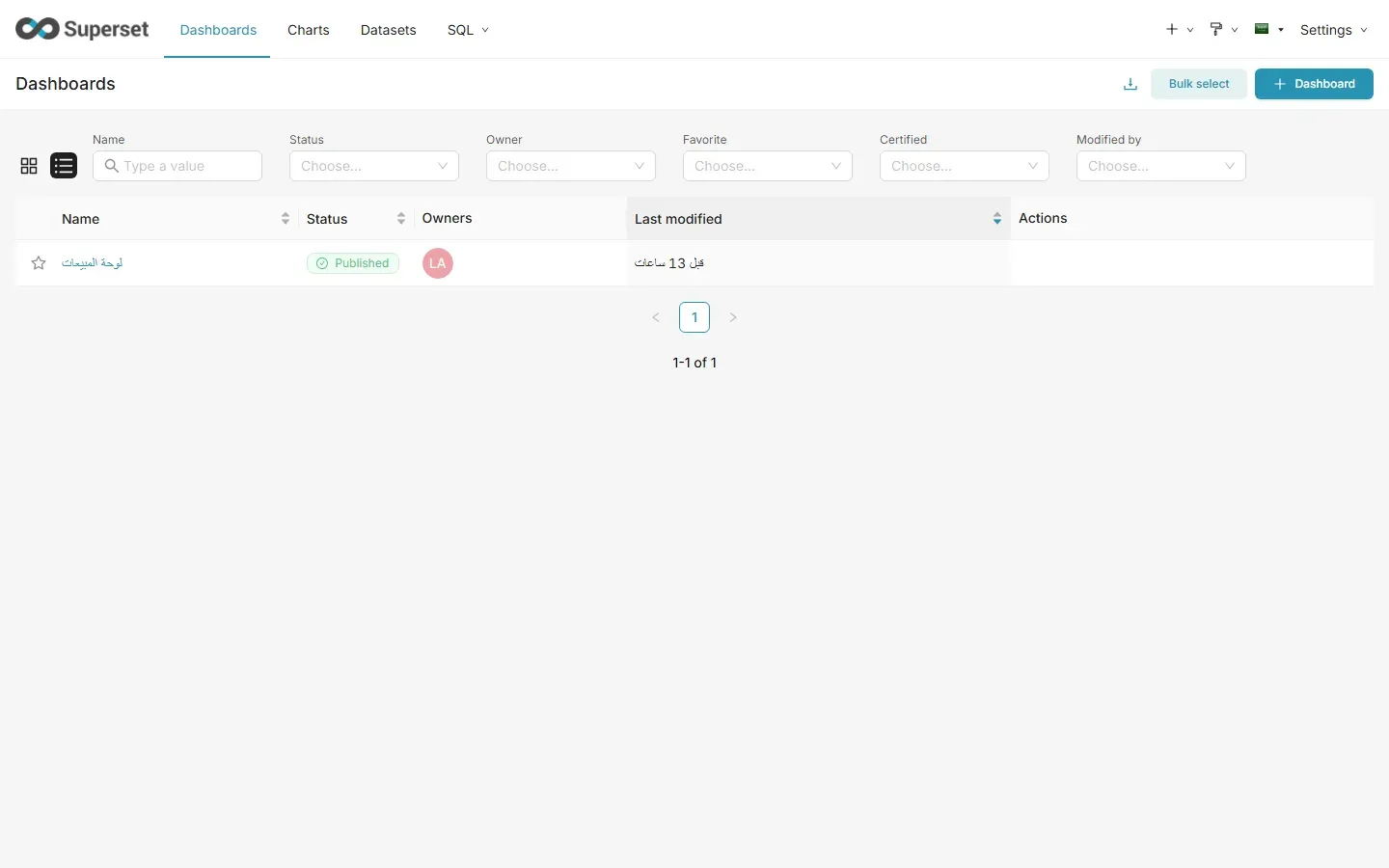Sort by Last modified arrows

[x=997, y=219]
